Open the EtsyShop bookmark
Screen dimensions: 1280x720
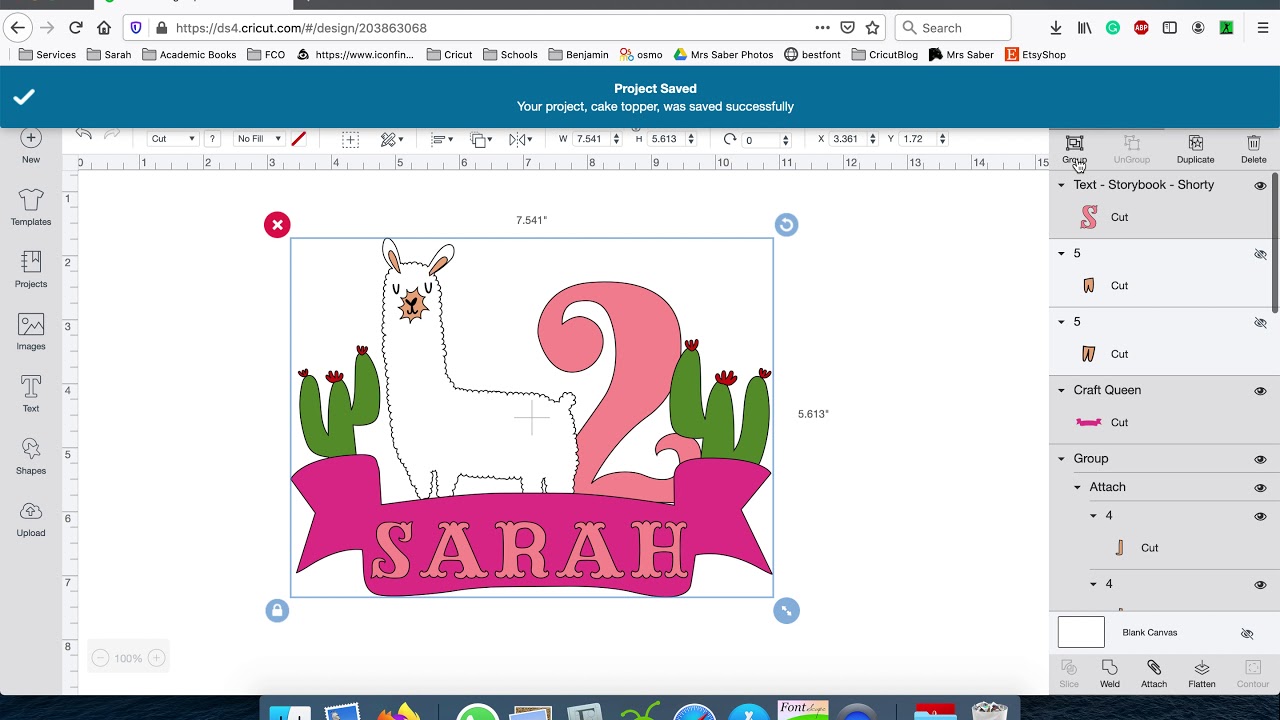tap(1036, 55)
